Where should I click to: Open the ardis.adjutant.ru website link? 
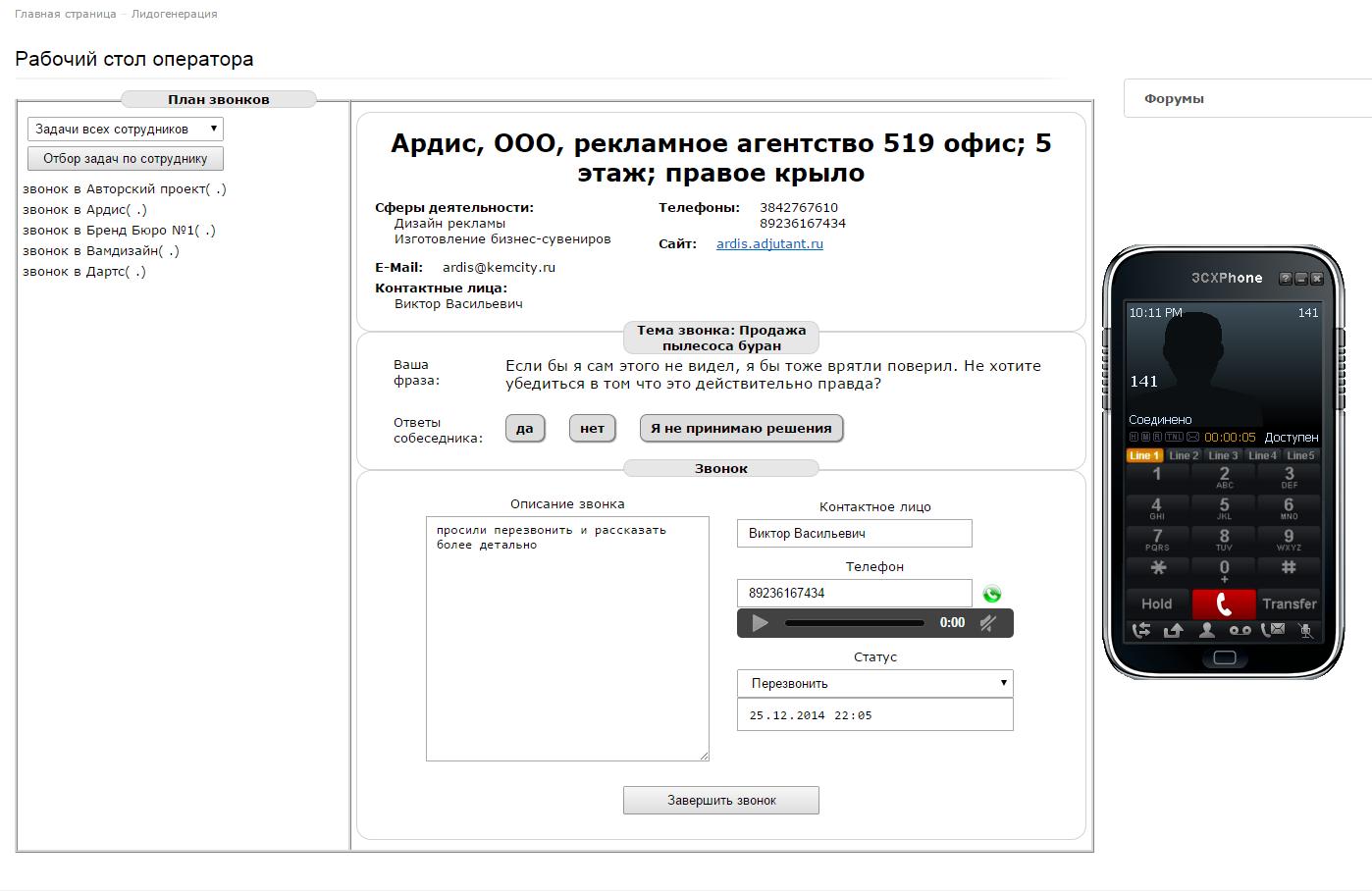coord(769,244)
